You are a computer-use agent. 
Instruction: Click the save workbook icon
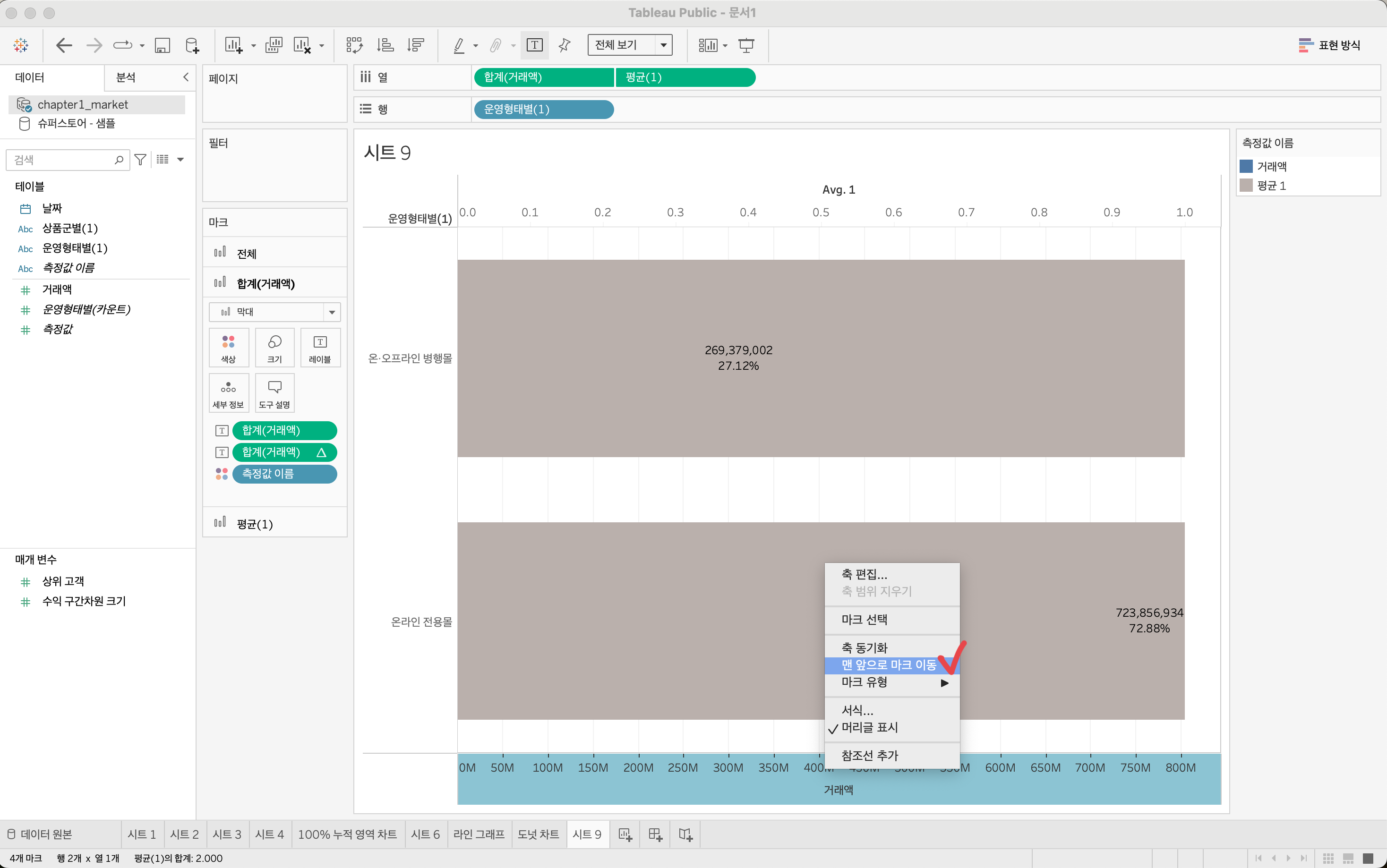click(x=163, y=45)
